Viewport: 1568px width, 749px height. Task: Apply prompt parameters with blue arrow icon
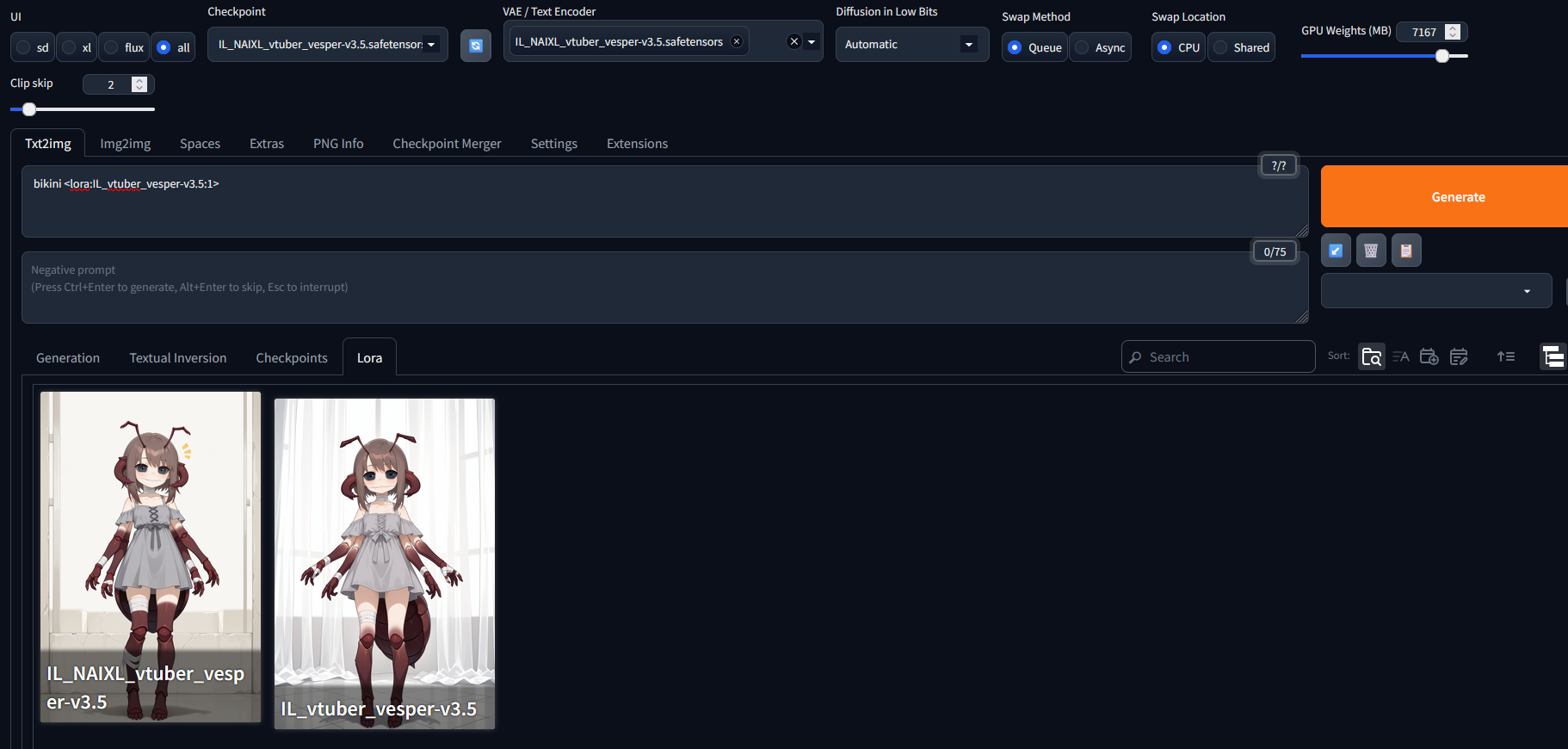tap(1336, 251)
